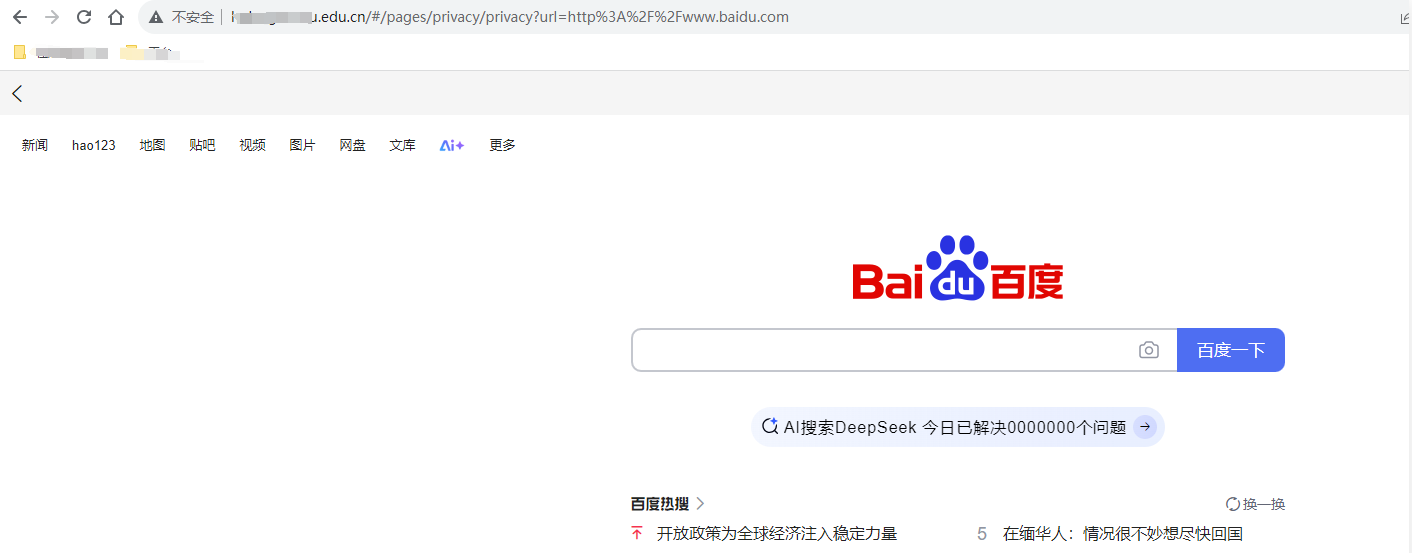This screenshot has width=1412, height=553.
Task: Click the browser forward arrow
Action: [x=52, y=17]
